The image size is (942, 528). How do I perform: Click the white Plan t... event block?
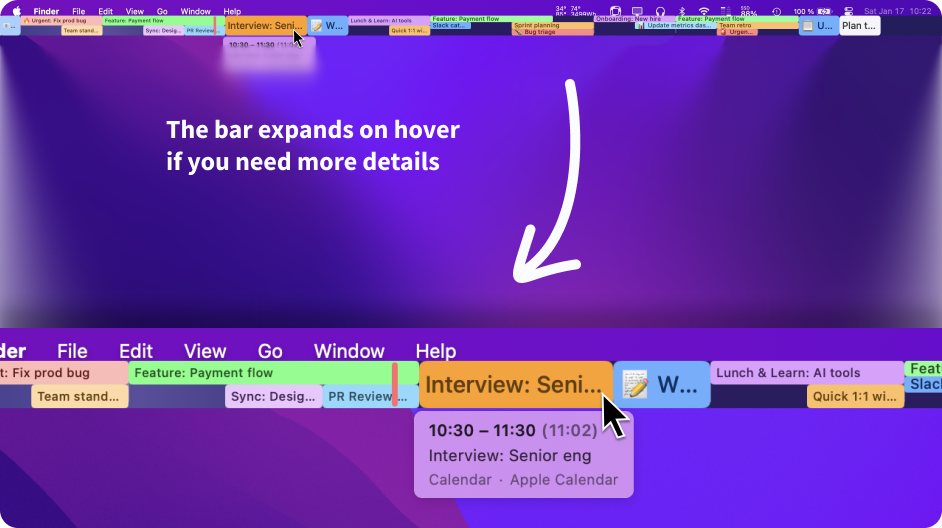click(x=858, y=26)
